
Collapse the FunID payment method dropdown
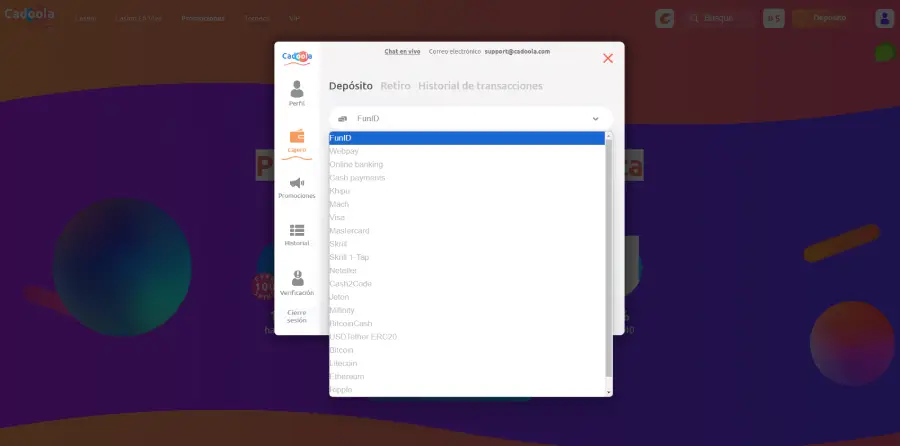(471, 119)
